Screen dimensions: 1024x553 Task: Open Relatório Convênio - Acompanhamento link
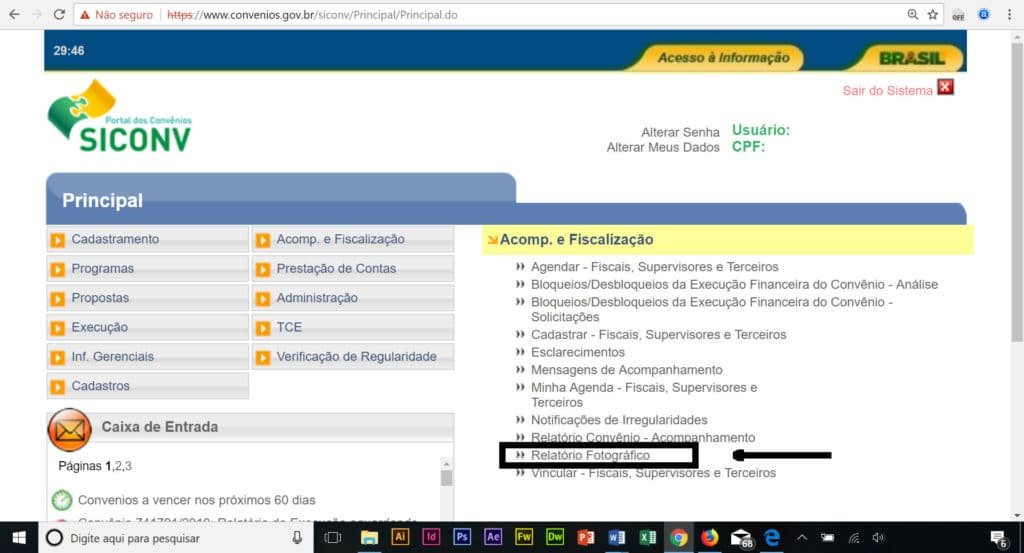[643, 437]
